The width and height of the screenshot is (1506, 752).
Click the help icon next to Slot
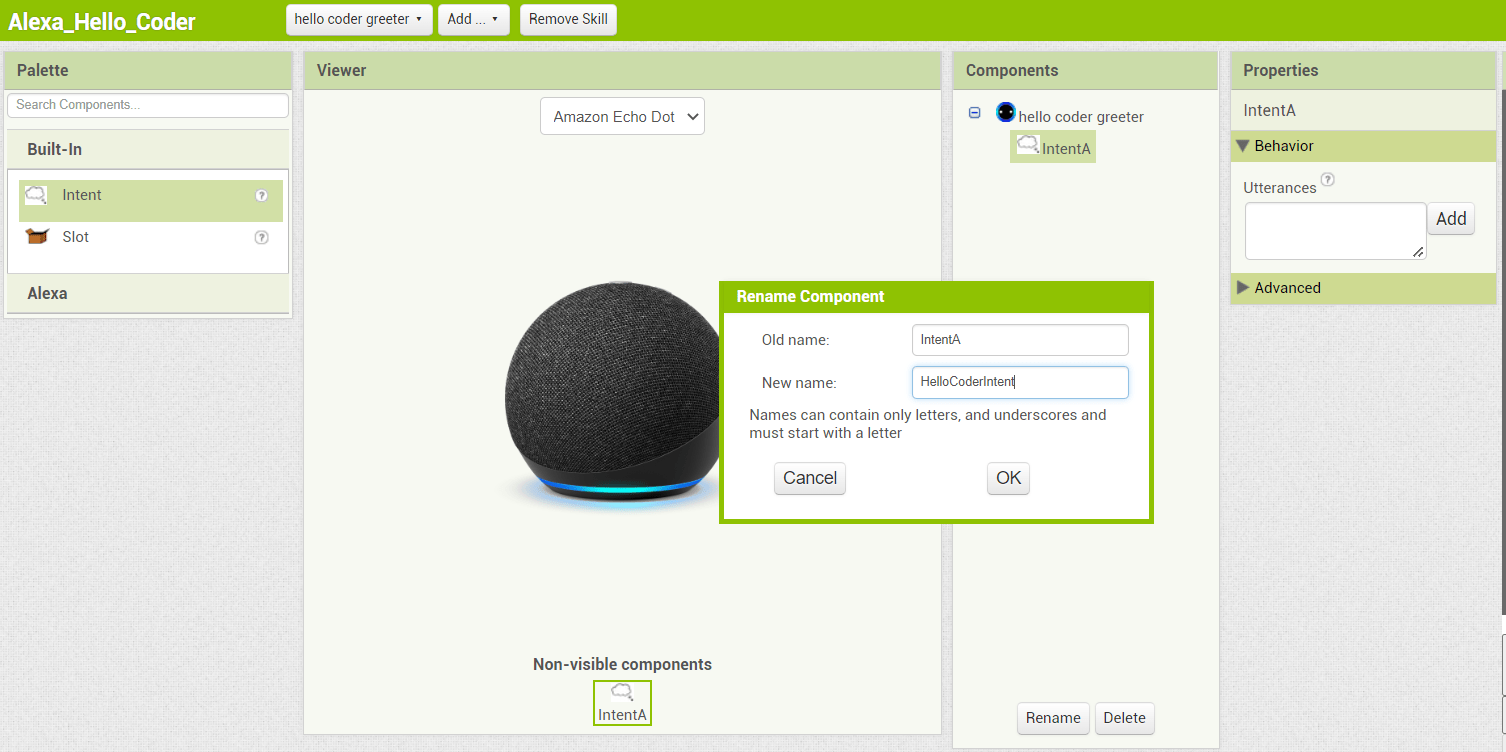coord(261,237)
